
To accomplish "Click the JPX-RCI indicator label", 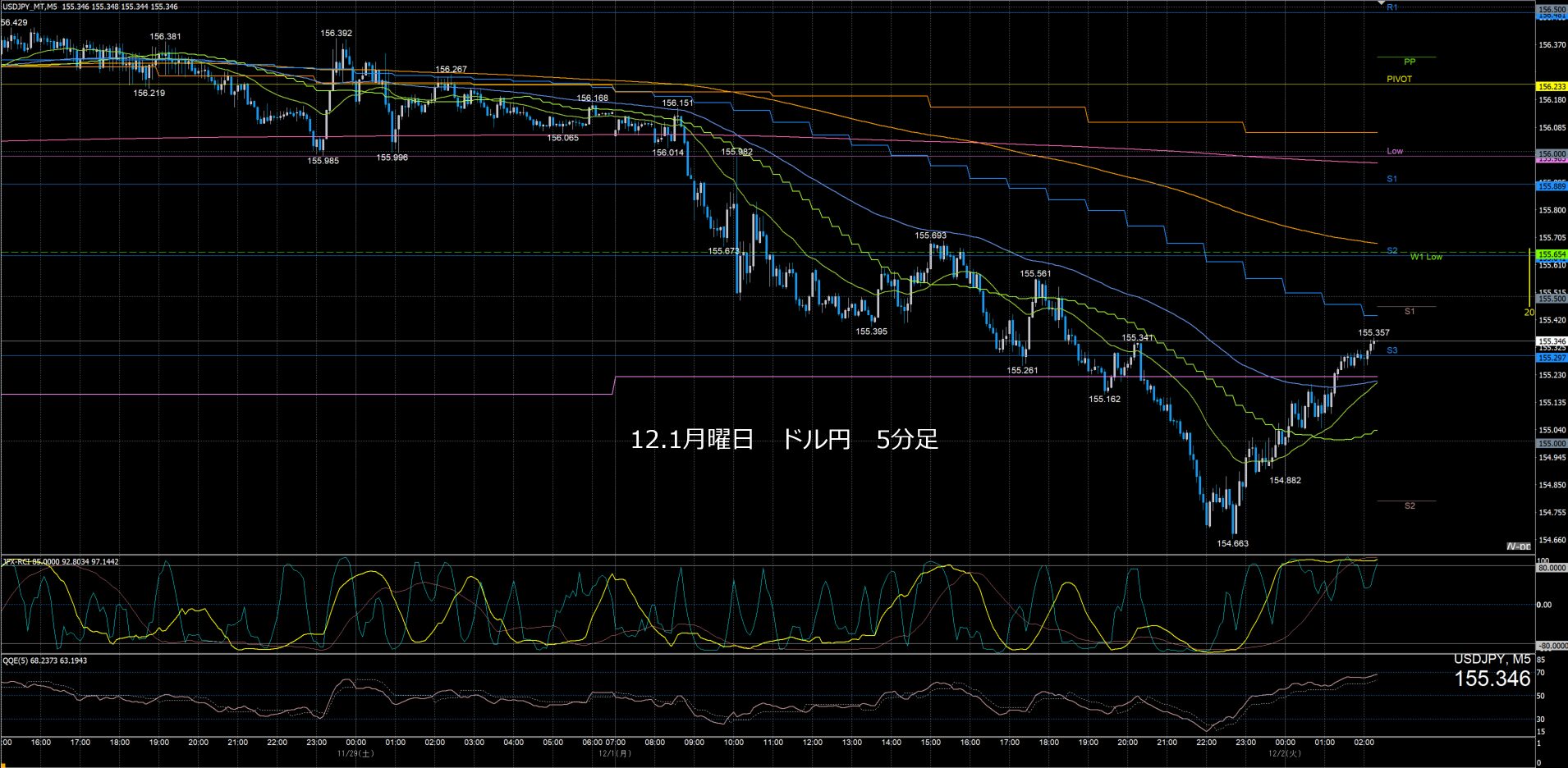I will coord(16,562).
